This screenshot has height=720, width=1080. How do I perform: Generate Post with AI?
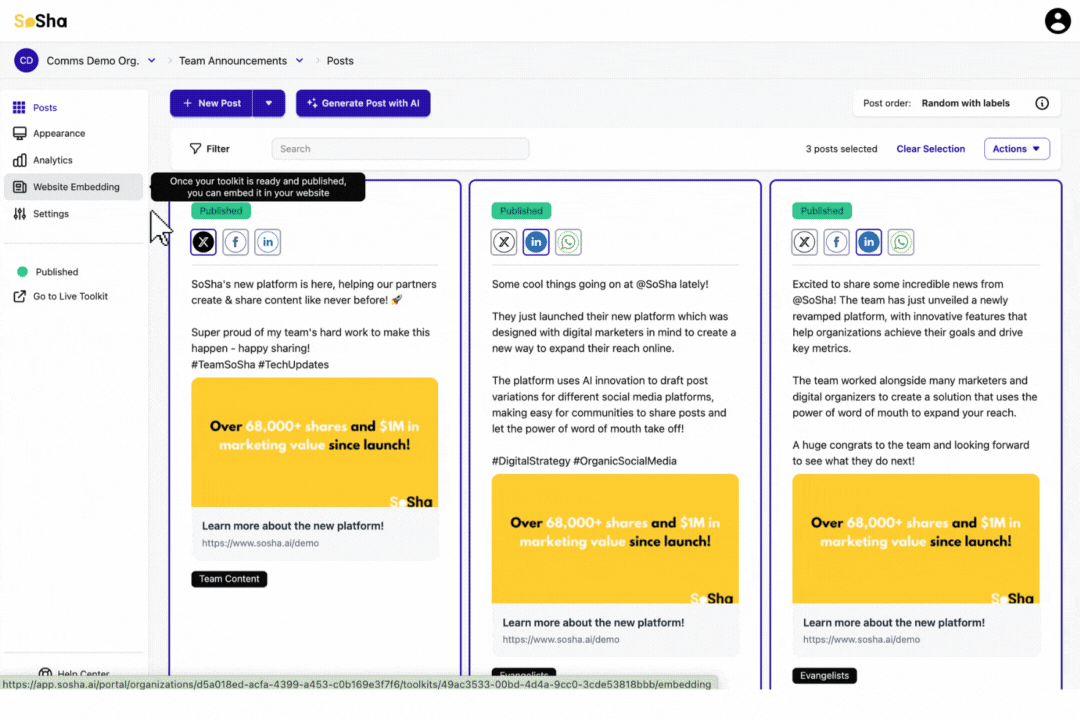(x=363, y=103)
